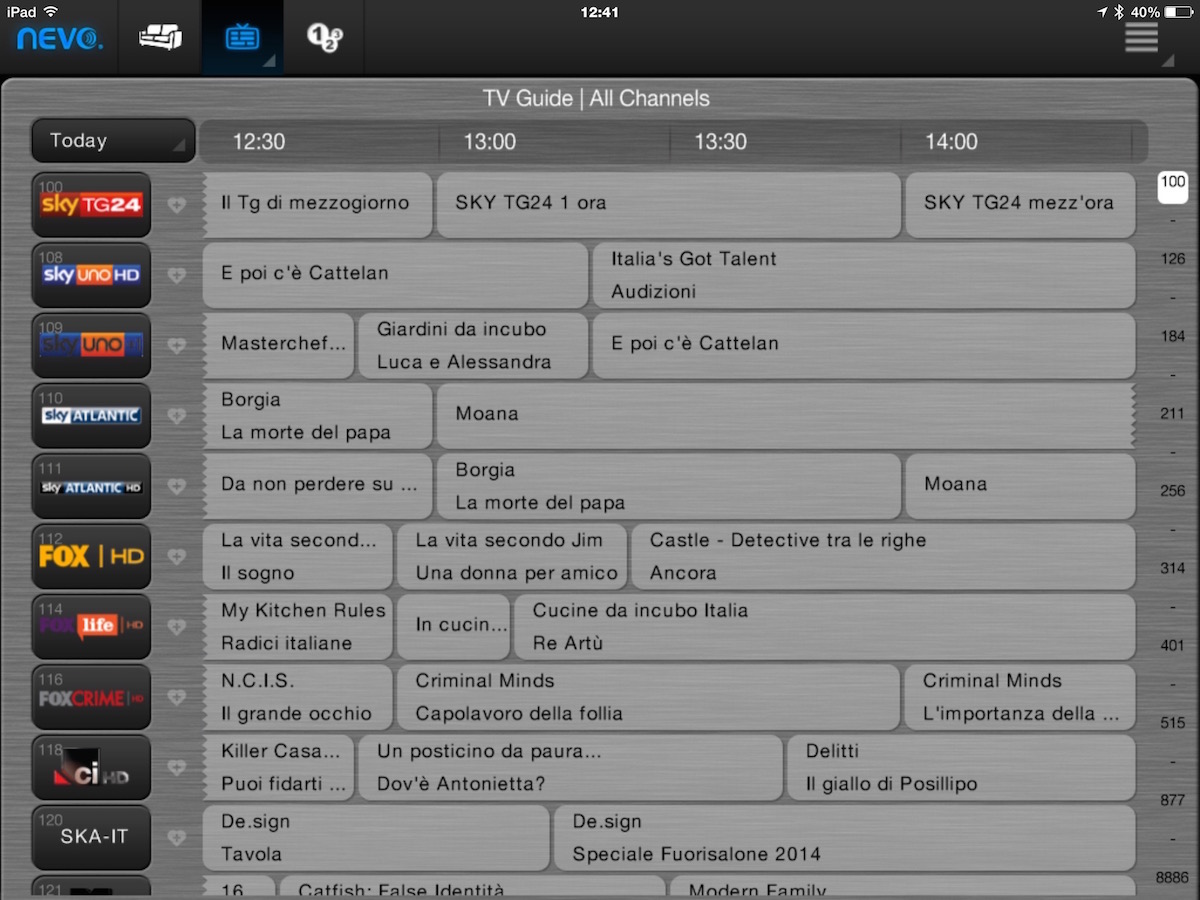Open Delitti Il giallo di Posillipo

962,767
